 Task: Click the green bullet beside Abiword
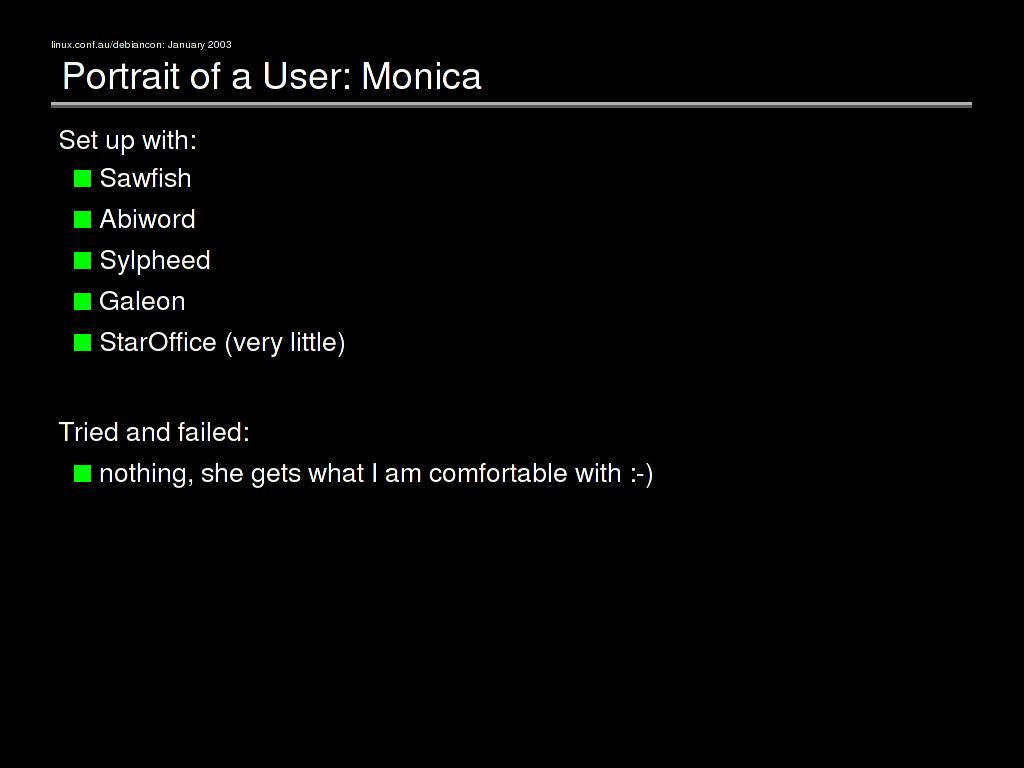pos(82,220)
